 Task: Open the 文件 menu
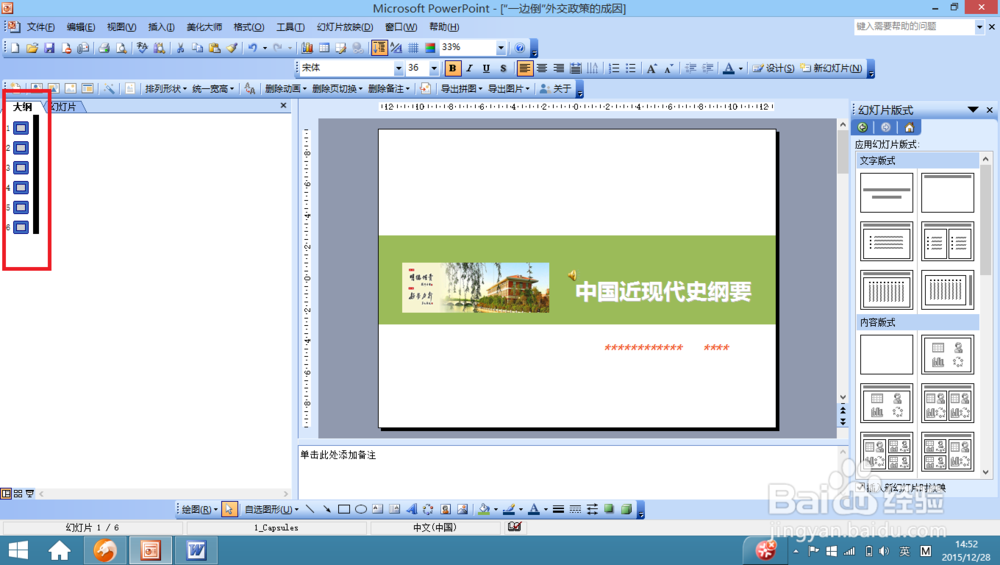pyautogui.click(x=40, y=27)
